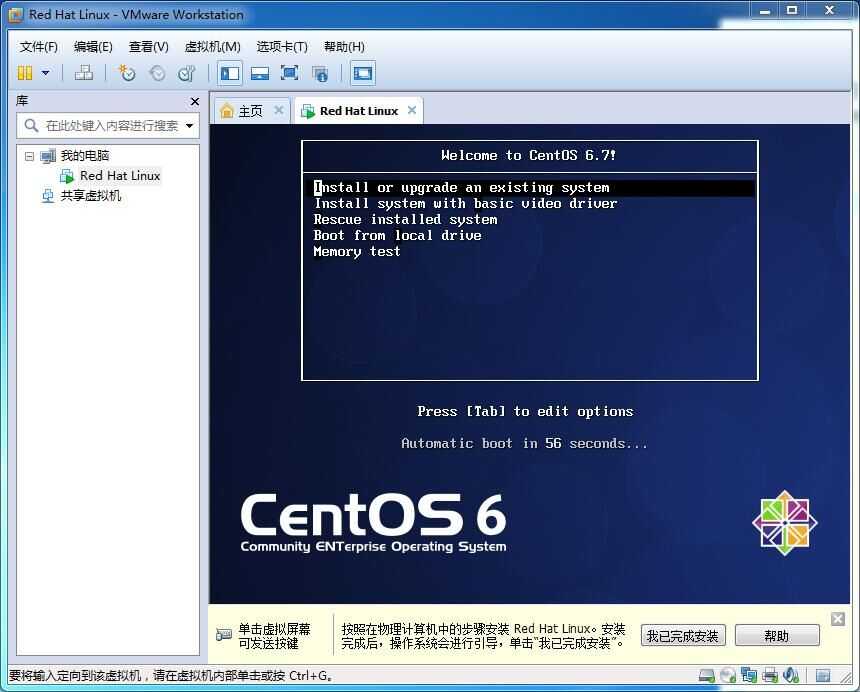Click the printer status bar icon

pos(770,676)
